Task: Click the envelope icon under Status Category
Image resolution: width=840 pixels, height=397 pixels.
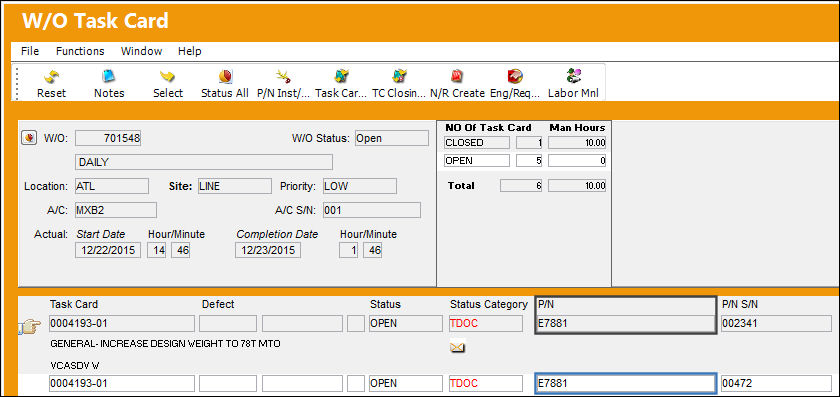Action: coord(458,348)
